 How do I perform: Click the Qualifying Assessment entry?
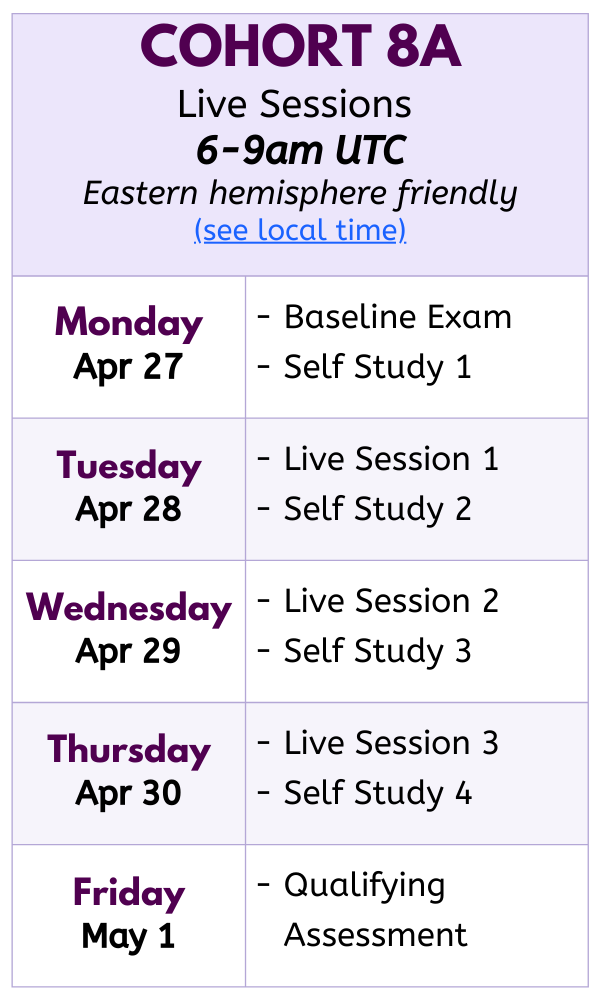(x=375, y=910)
